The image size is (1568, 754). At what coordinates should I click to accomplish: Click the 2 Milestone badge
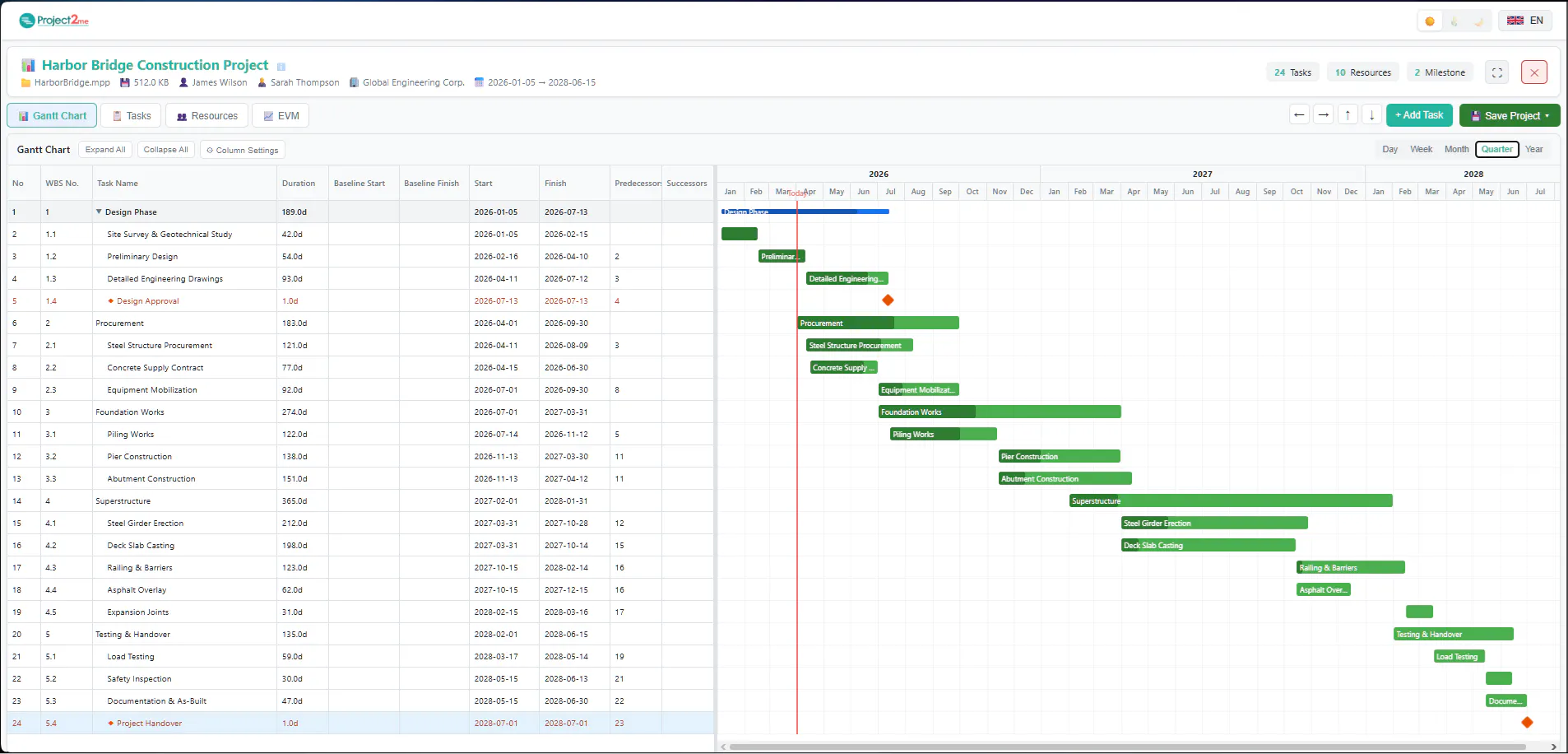tap(1440, 72)
